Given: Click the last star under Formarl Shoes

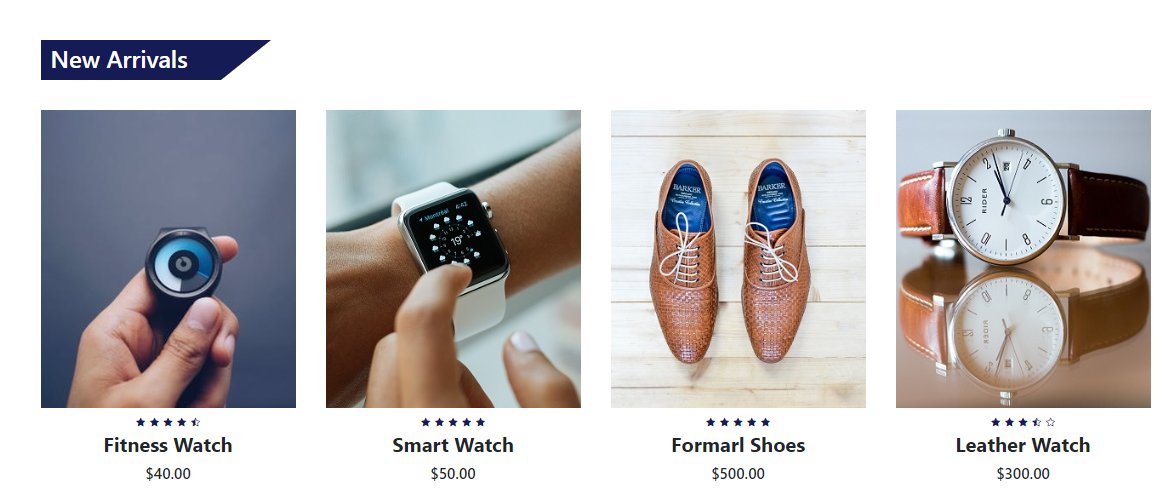Looking at the screenshot, I should (765, 422).
